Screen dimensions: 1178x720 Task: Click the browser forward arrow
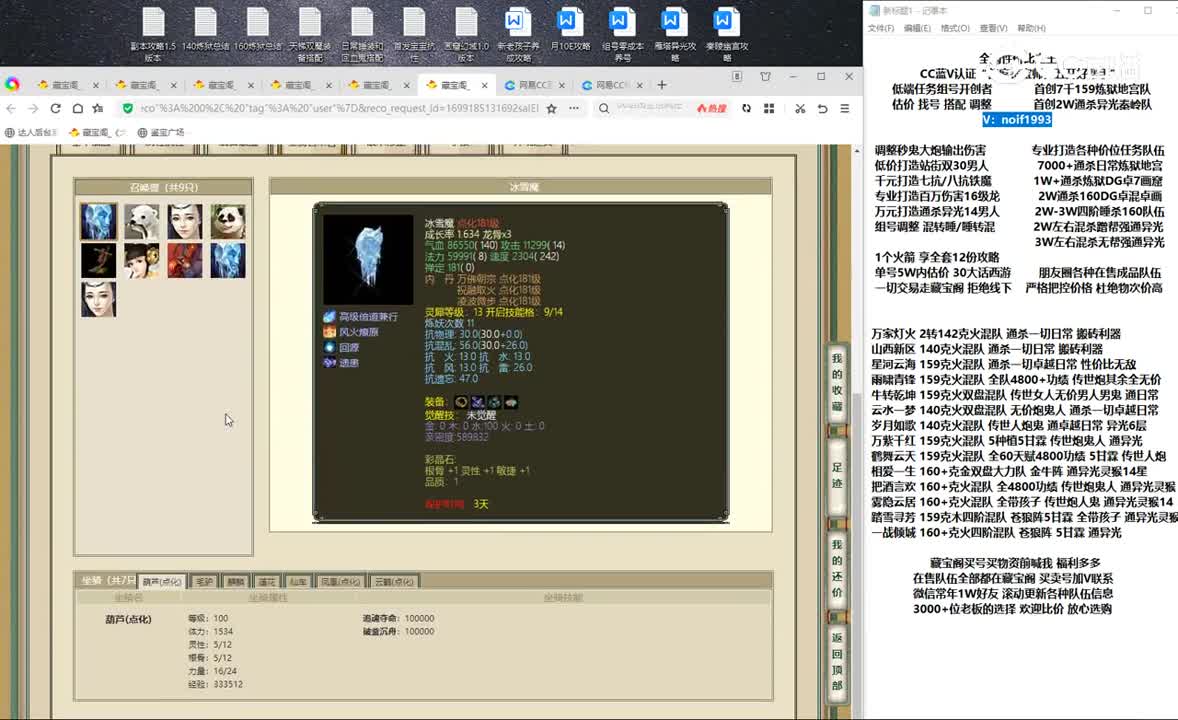(x=33, y=108)
